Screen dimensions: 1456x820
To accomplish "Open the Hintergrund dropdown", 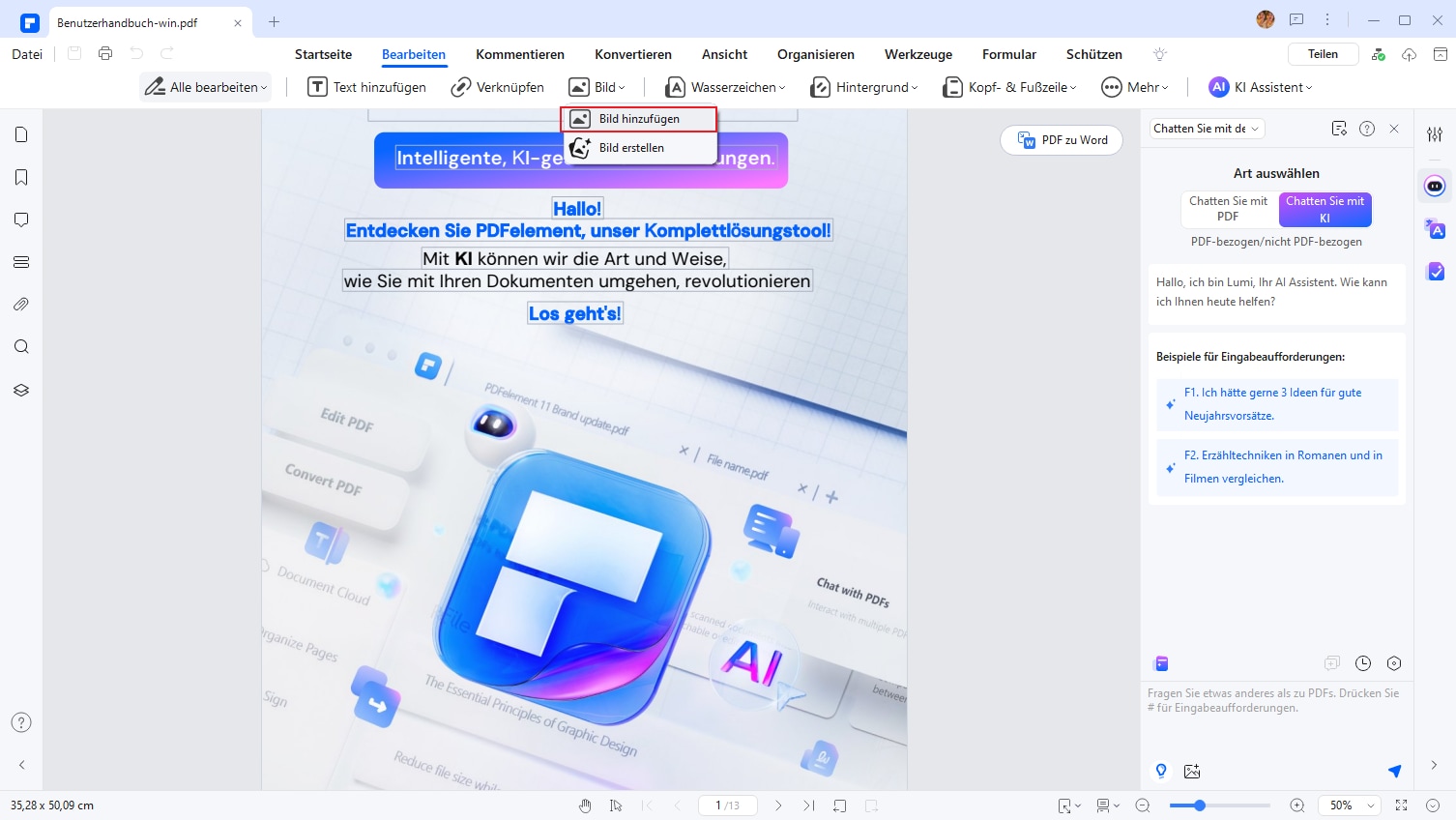I will (x=863, y=87).
